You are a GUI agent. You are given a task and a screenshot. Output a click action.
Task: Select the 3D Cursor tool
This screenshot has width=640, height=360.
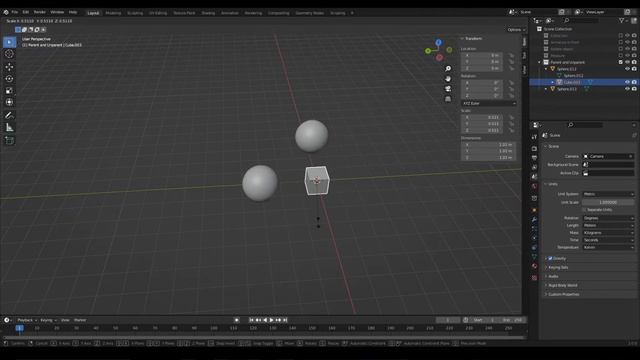point(9,54)
